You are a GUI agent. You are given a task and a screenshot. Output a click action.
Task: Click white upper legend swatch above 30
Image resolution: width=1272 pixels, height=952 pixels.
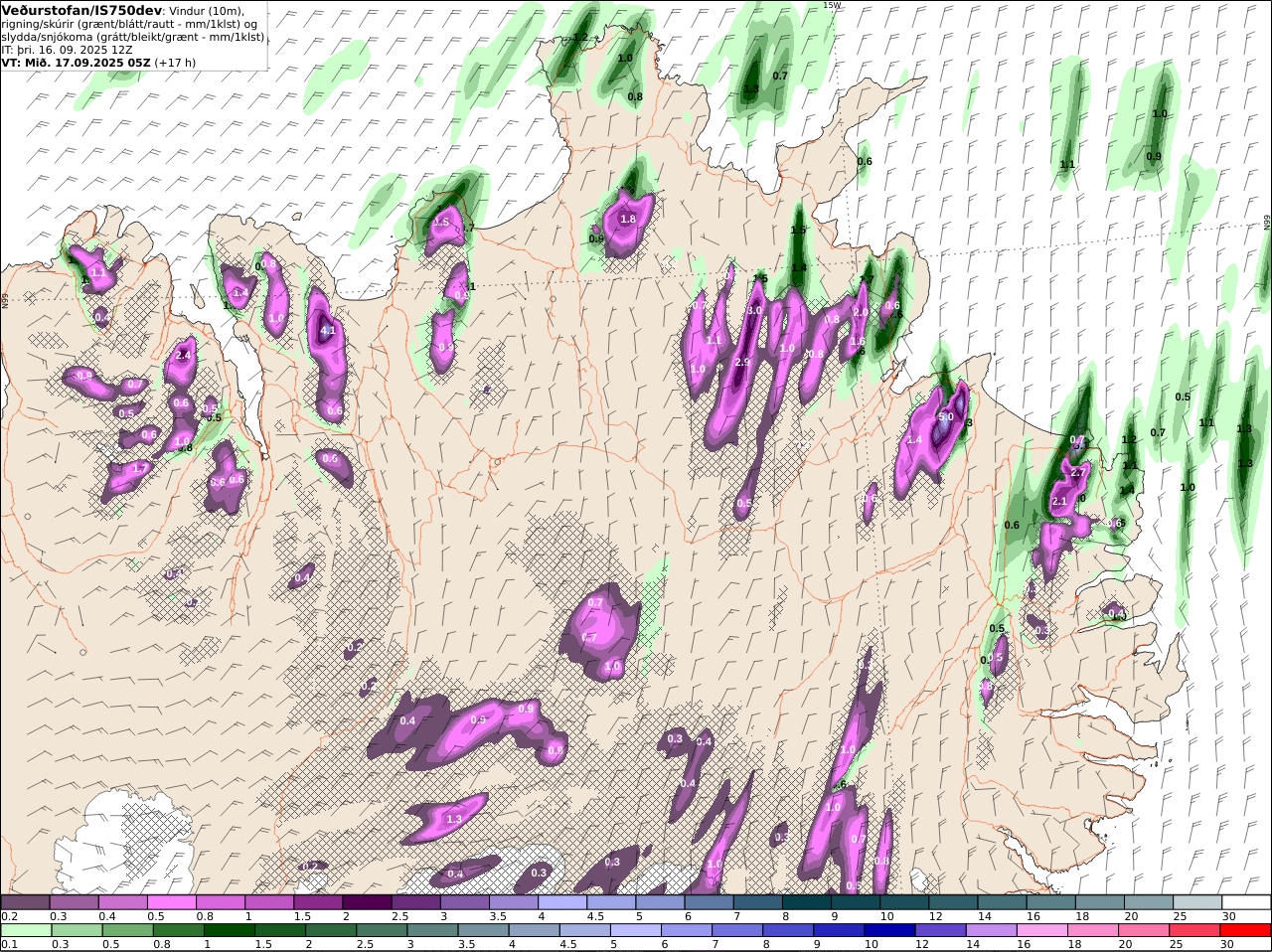[1247, 902]
